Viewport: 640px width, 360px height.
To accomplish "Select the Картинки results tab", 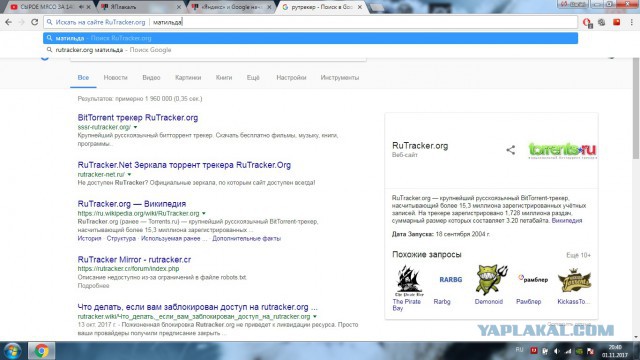I will point(188,78).
